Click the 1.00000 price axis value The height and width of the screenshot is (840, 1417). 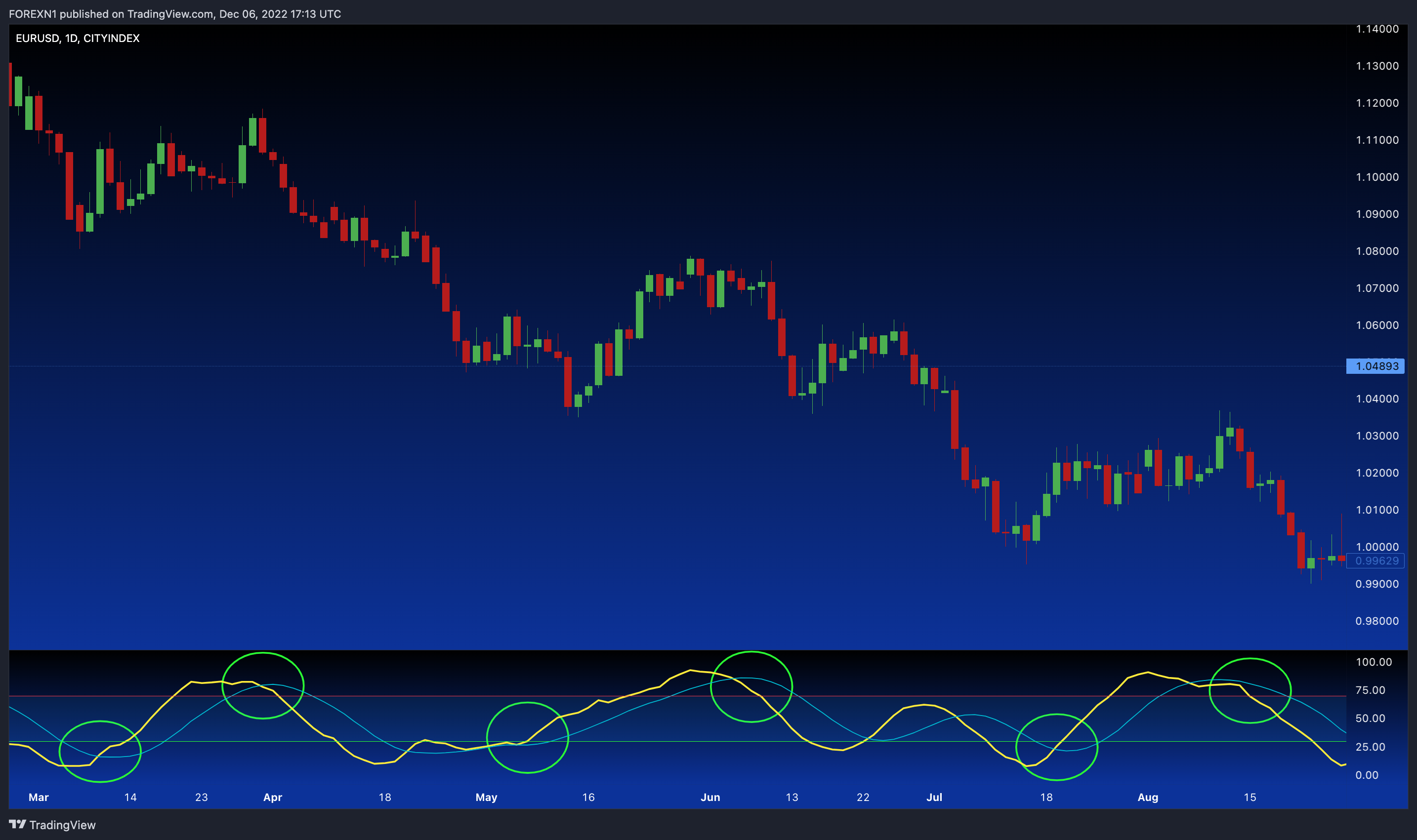(x=1377, y=547)
